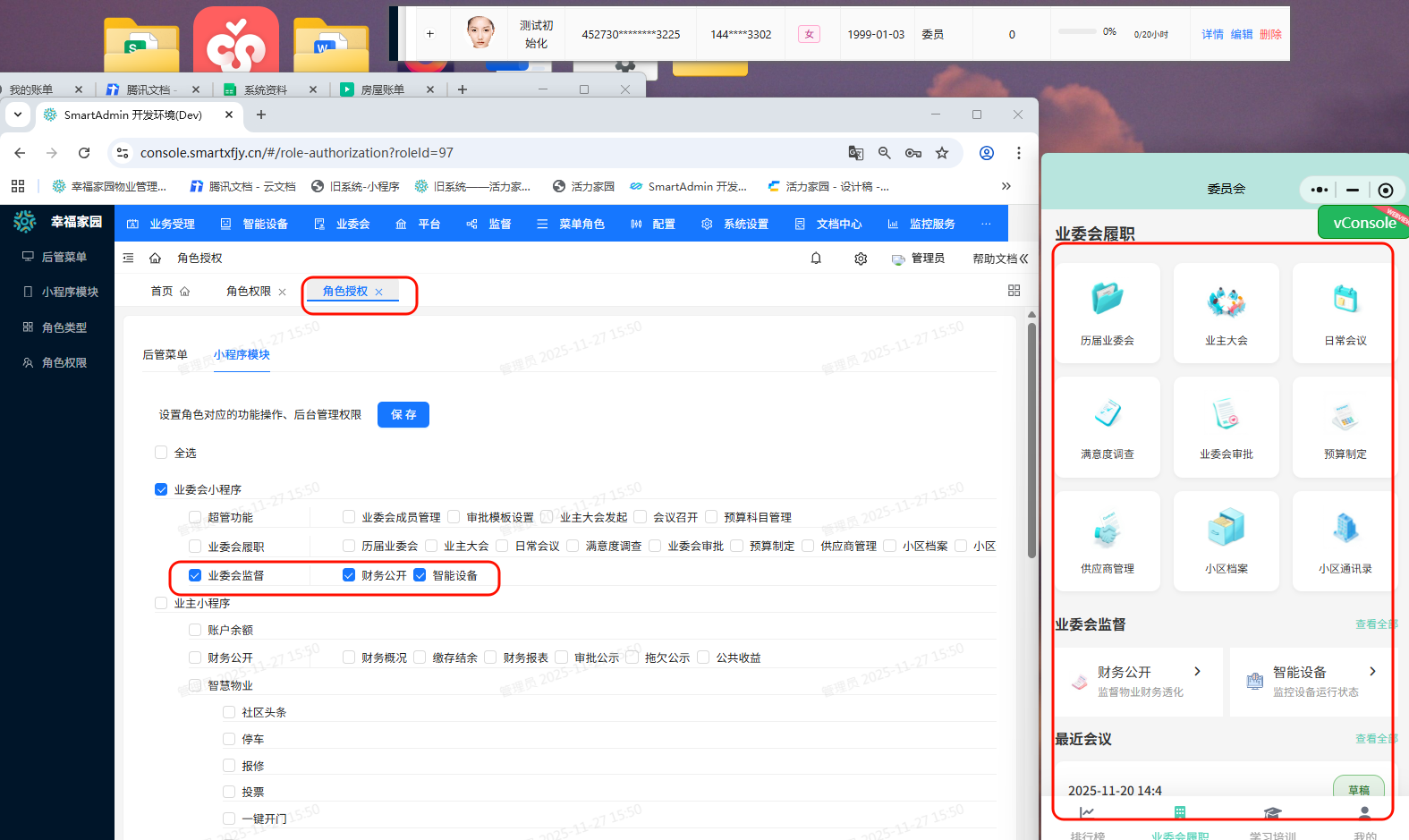The height and width of the screenshot is (840, 1409).
Task: Click the translate page icon in address bar
Action: (x=856, y=153)
